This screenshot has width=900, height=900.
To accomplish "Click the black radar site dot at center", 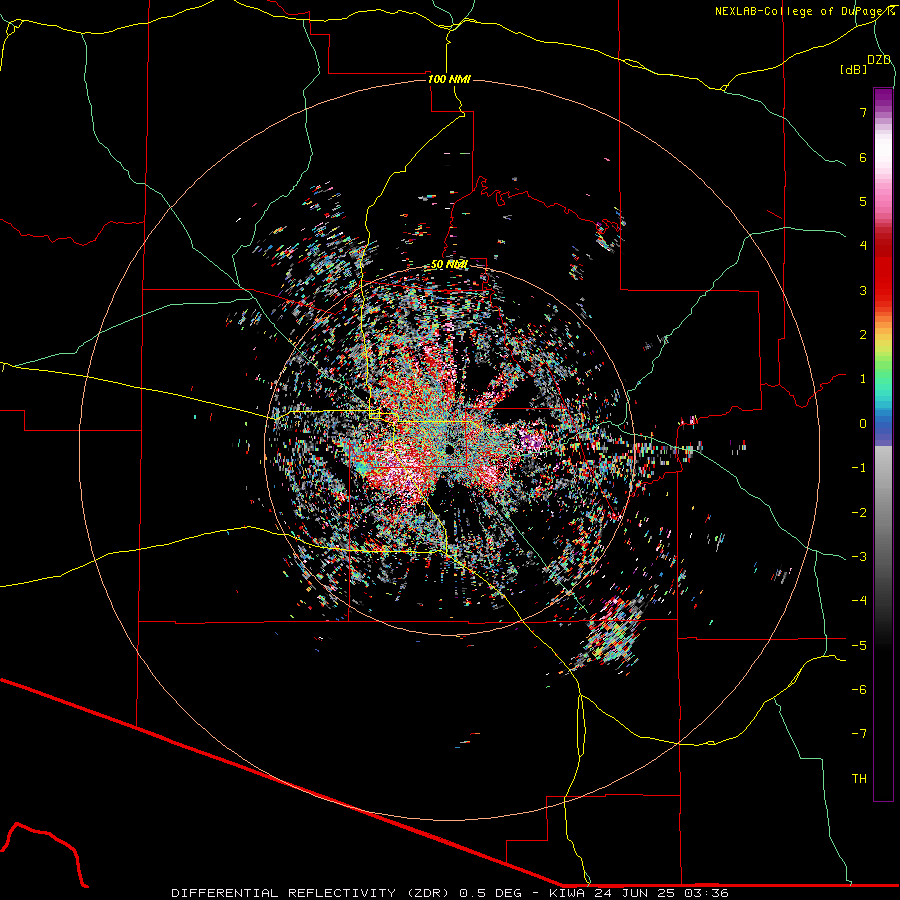I will tap(449, 449).
